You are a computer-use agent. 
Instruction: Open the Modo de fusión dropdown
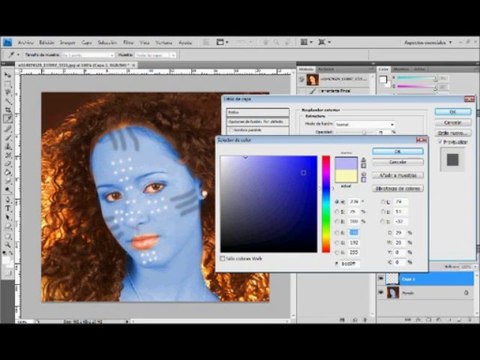(365, 124)
